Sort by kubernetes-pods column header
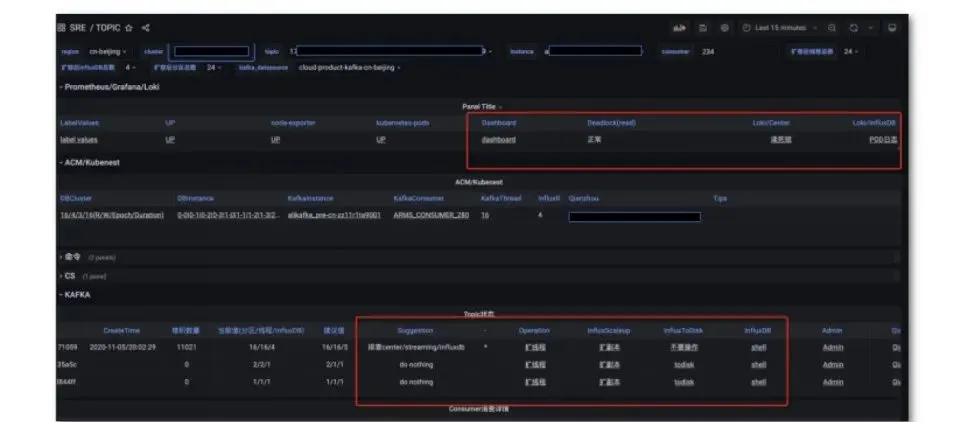 (x=402, y=123)
